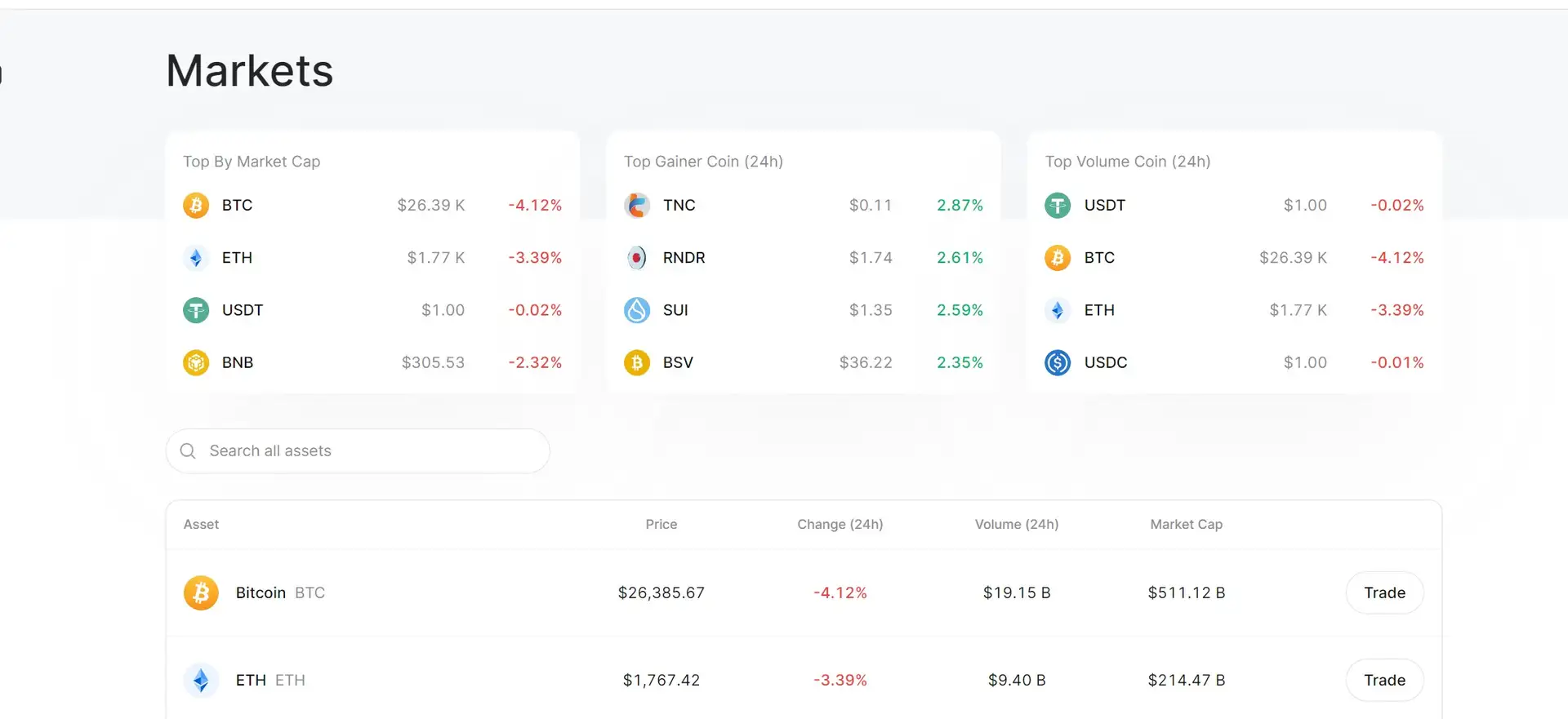Viewport: 1568px width, 719px height.
Task: Sort by Market Cap column header
Action: 1186,525
